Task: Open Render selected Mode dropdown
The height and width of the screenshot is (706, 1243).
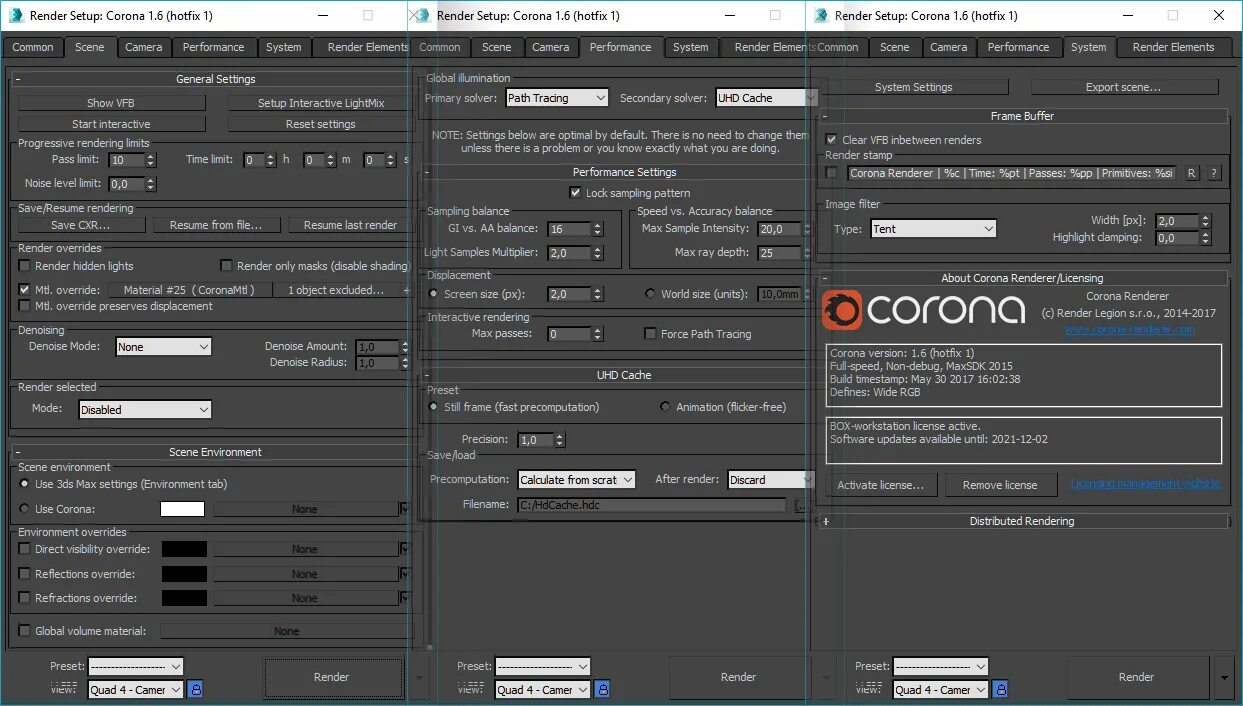Action: 145,409
